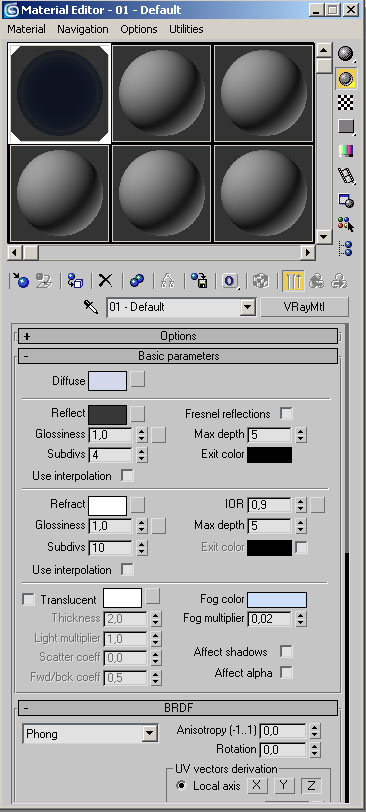Open the Utilities menu
The image size is (366, 812).
186,30
